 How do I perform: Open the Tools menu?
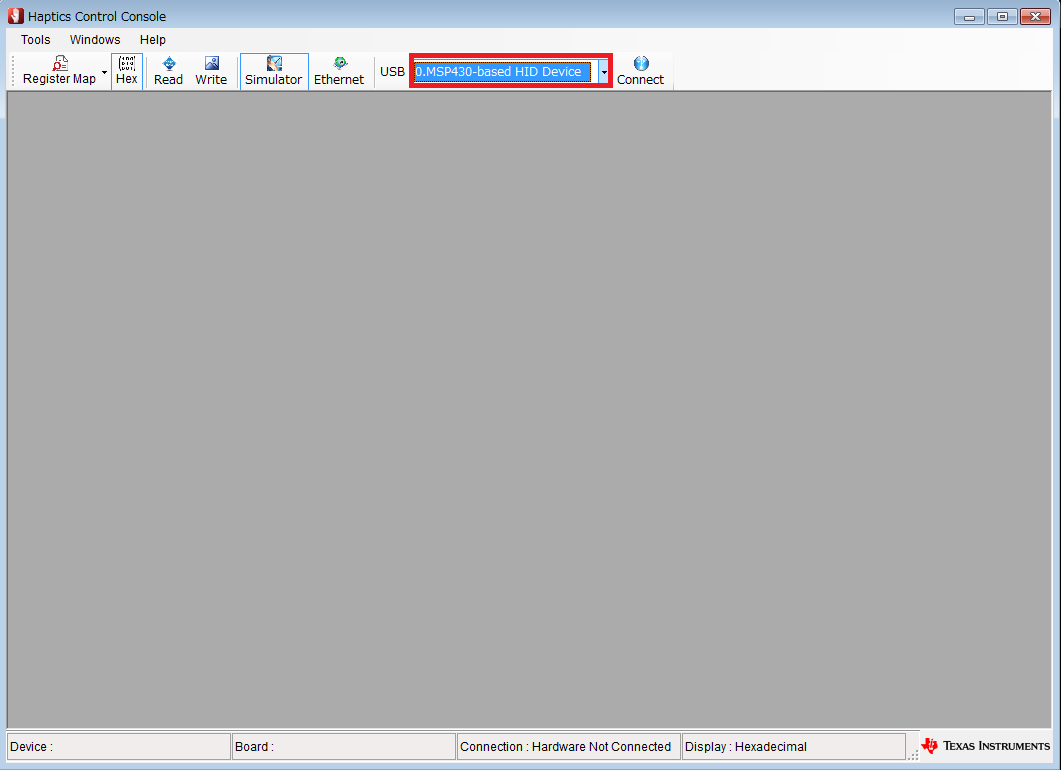(35, 39)
